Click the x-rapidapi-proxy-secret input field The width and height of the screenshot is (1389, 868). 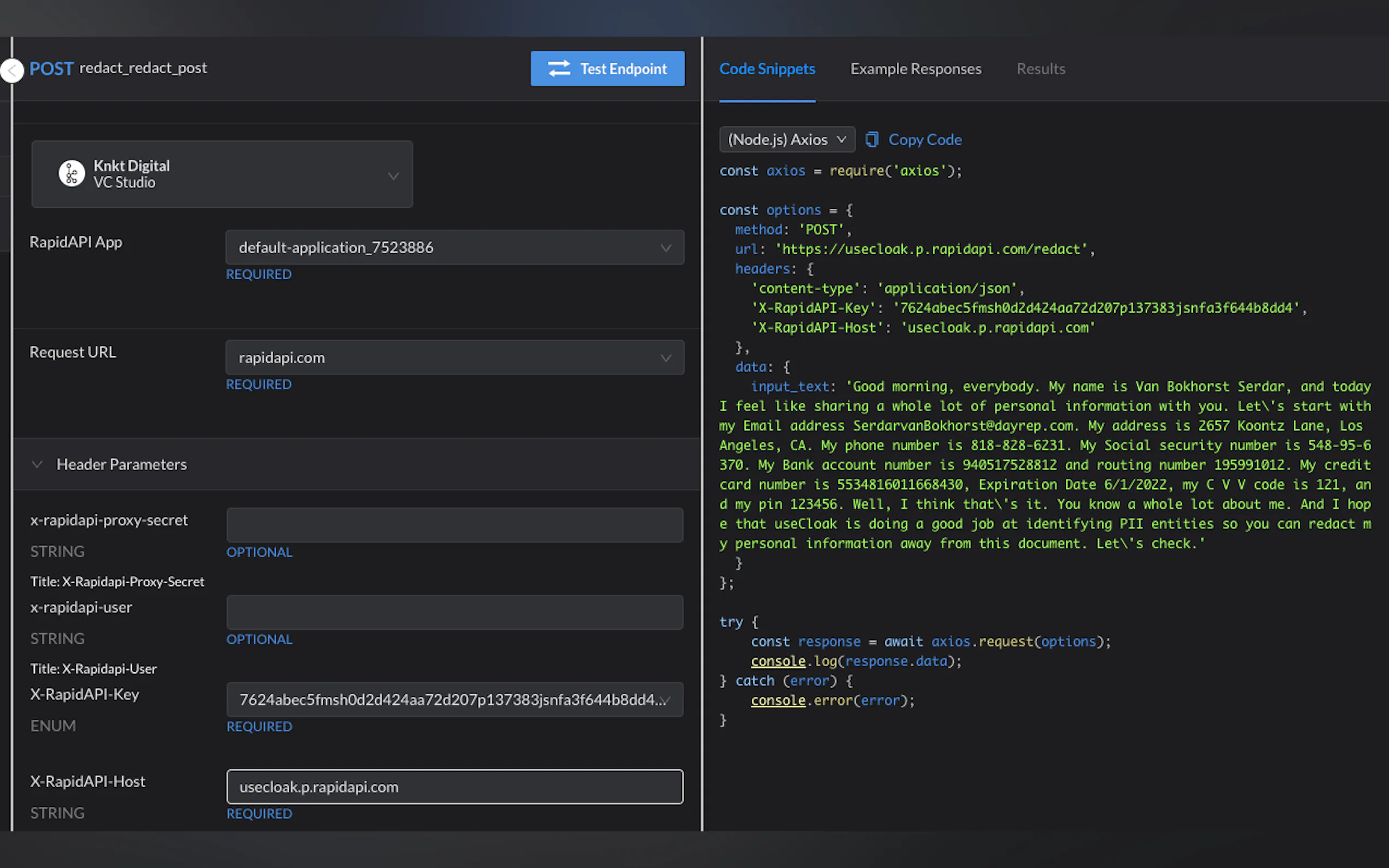454,525
